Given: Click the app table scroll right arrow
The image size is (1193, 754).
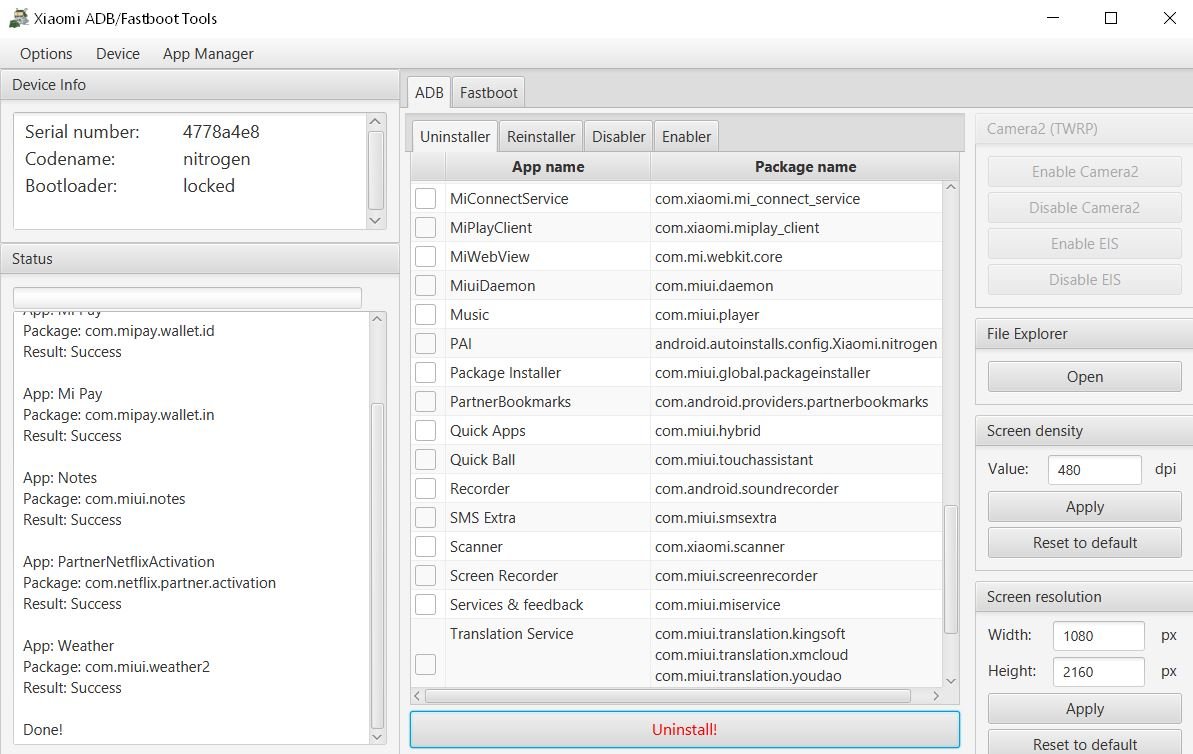Looking at the screenshot, I should click(x=936, y=695).
